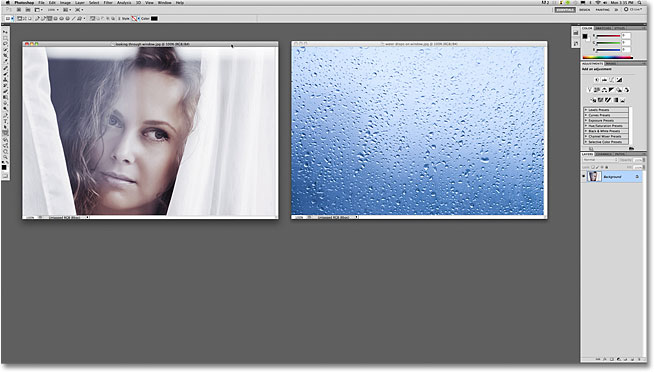The width and height of the screenshot is (654, 372).
Task: Add a Selective Color adjustment icon
Action: (623, 100)
